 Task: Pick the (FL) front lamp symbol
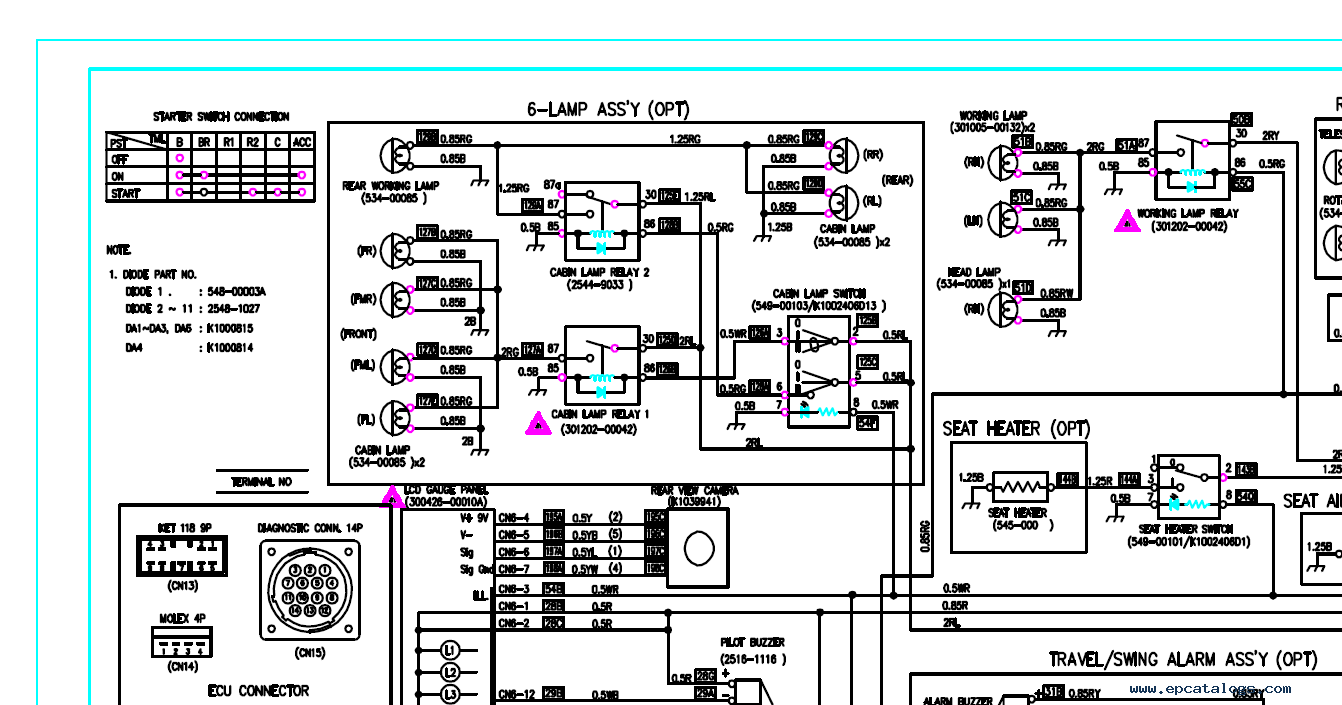[398, 416]
